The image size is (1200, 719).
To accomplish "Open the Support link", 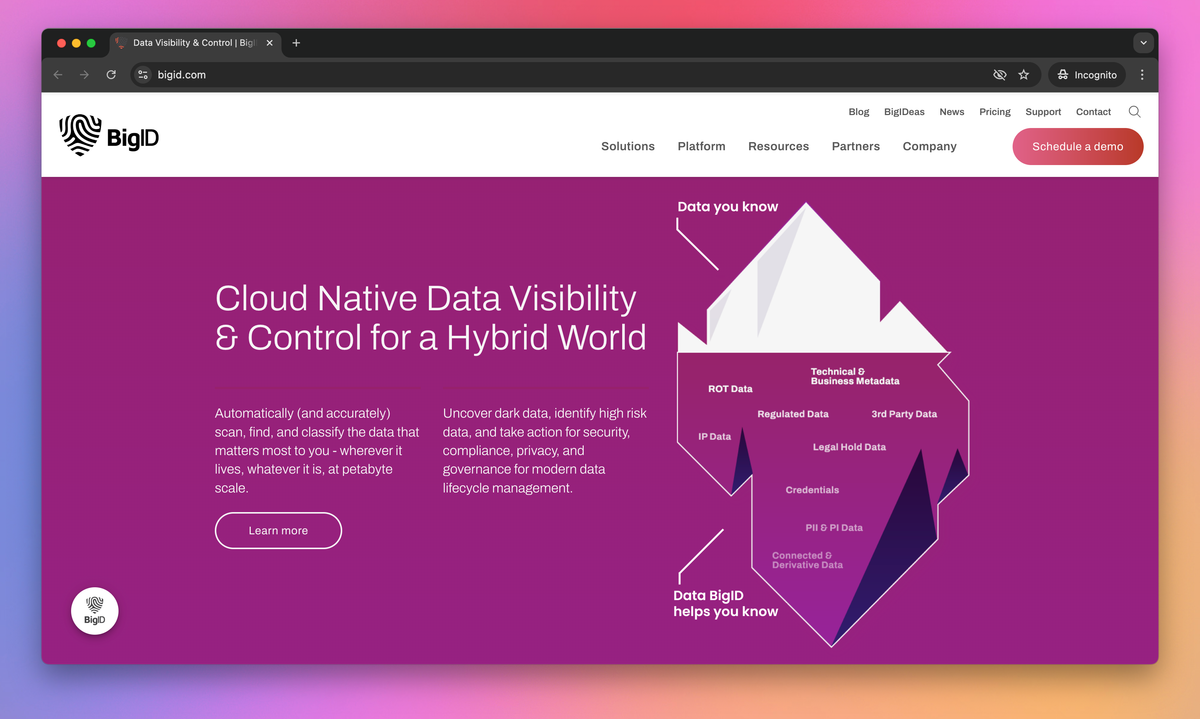I will pos(1043,112).
